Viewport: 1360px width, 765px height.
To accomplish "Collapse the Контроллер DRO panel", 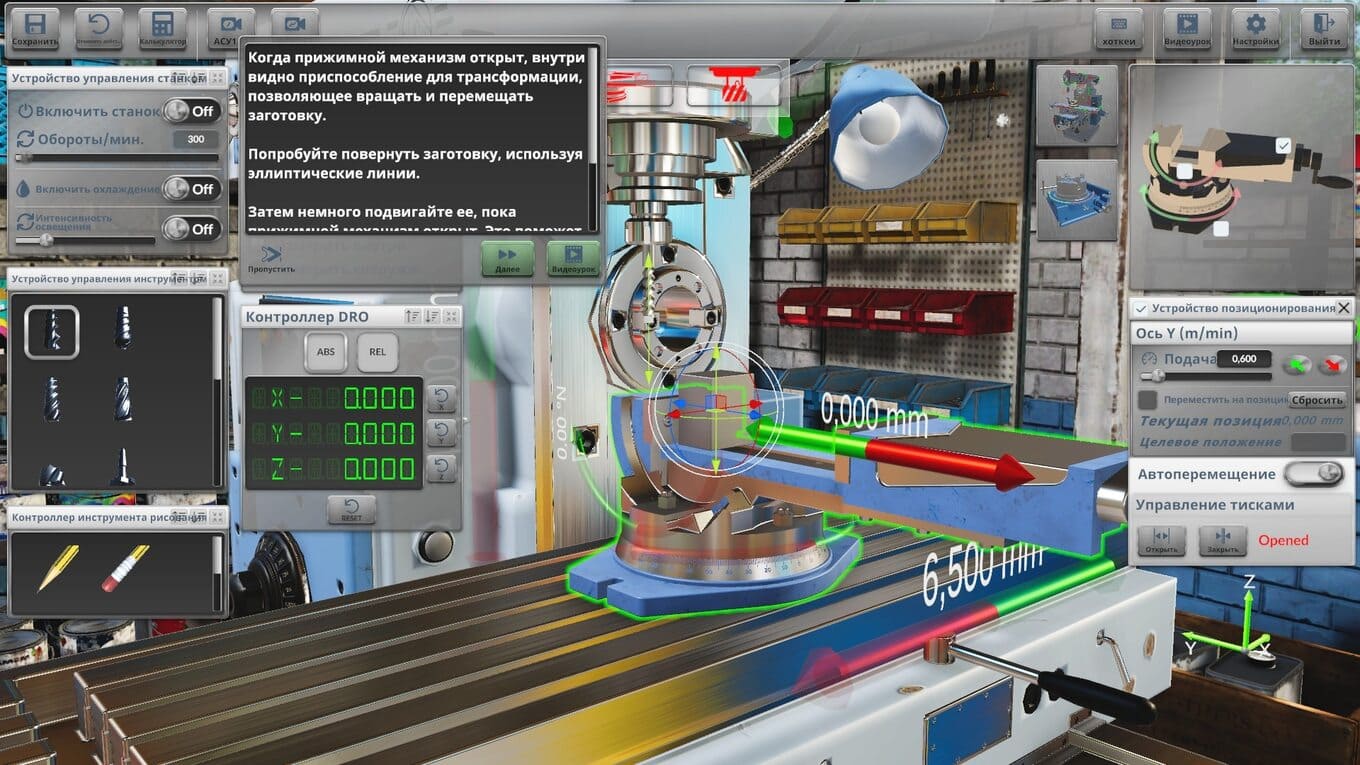I will point(451,317).
